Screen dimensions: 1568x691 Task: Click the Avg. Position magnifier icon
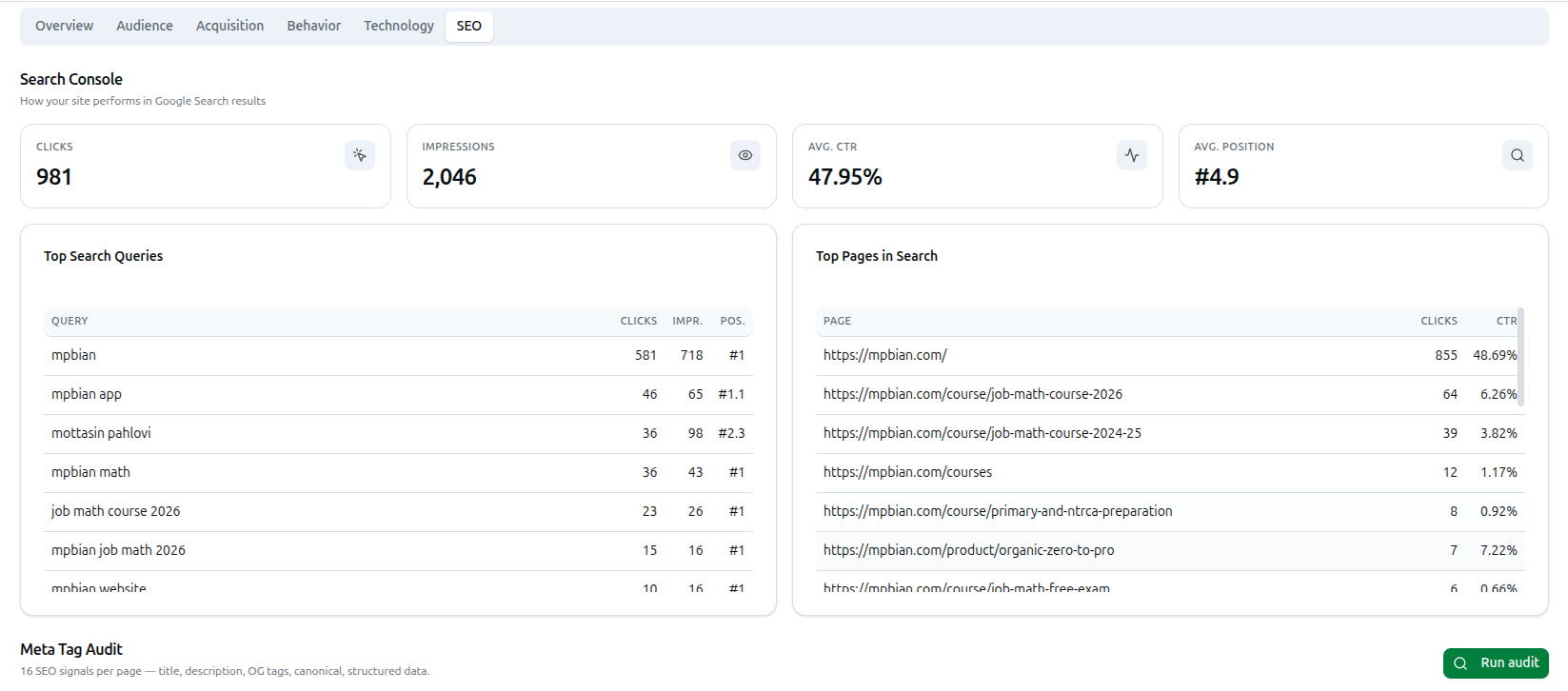coord(1518,155)
